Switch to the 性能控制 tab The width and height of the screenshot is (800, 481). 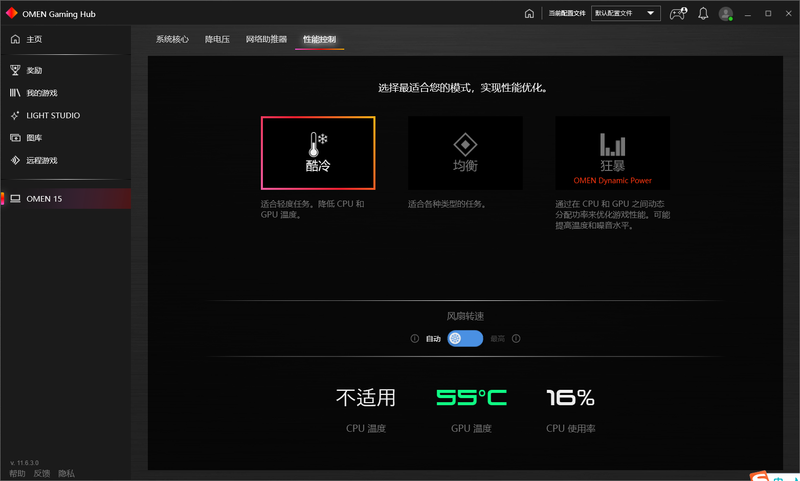coord(319,39)
